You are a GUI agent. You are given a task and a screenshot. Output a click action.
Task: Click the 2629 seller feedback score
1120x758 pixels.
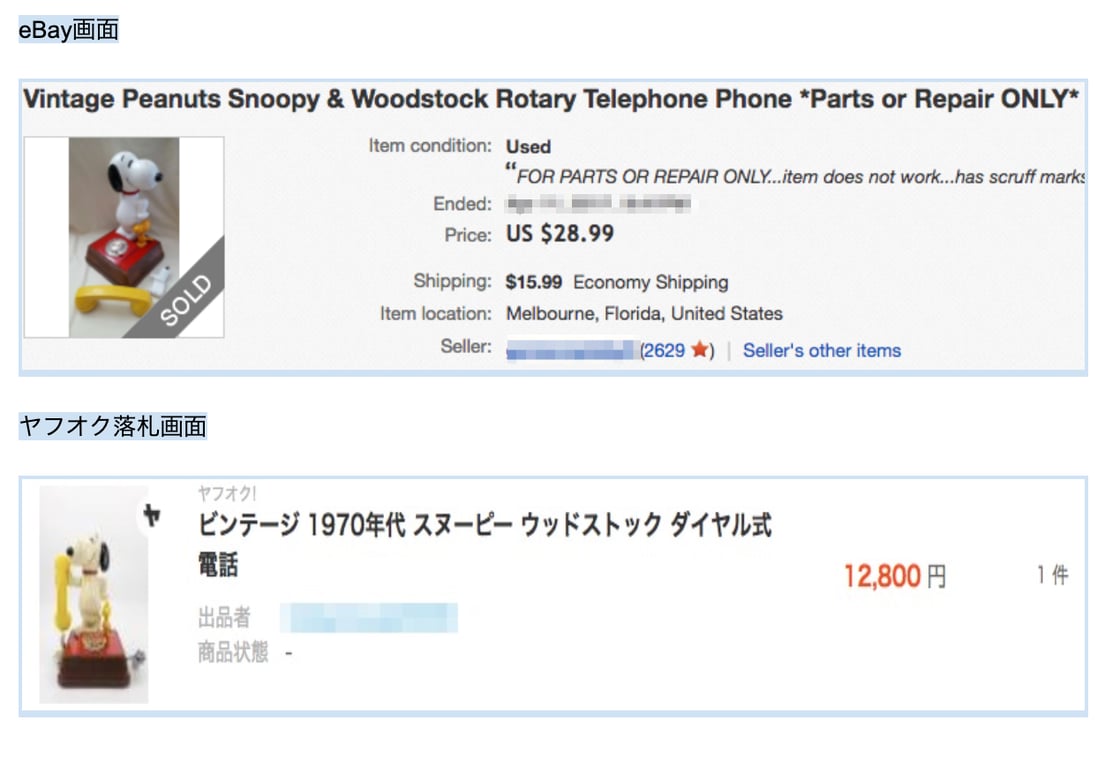click(666, 351)
